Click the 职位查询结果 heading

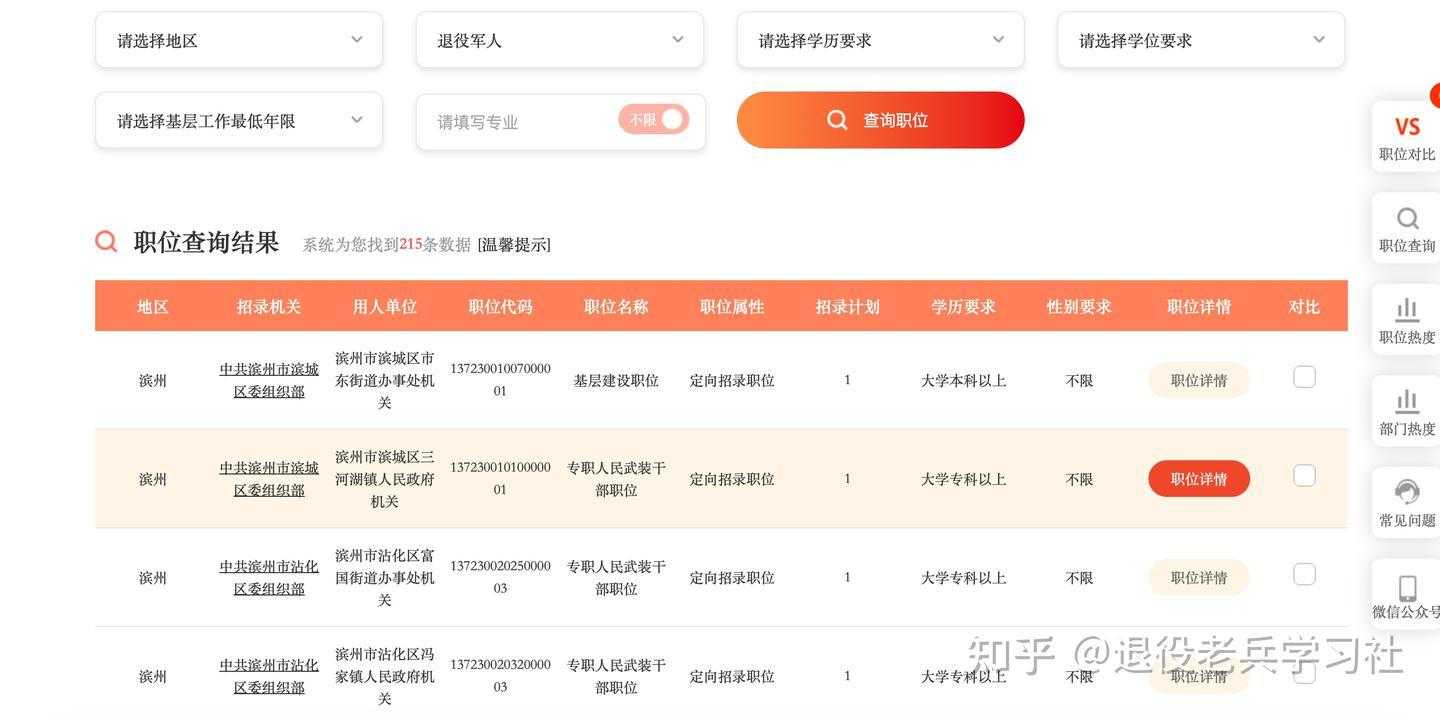(x=206, y=242)
